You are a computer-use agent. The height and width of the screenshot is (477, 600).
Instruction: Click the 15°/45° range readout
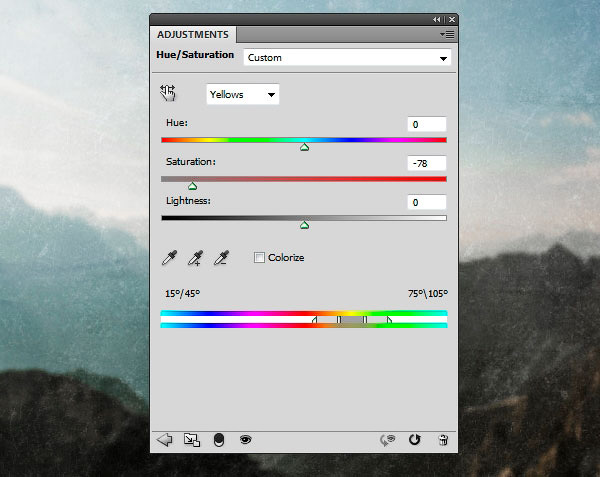click(182, 294)
